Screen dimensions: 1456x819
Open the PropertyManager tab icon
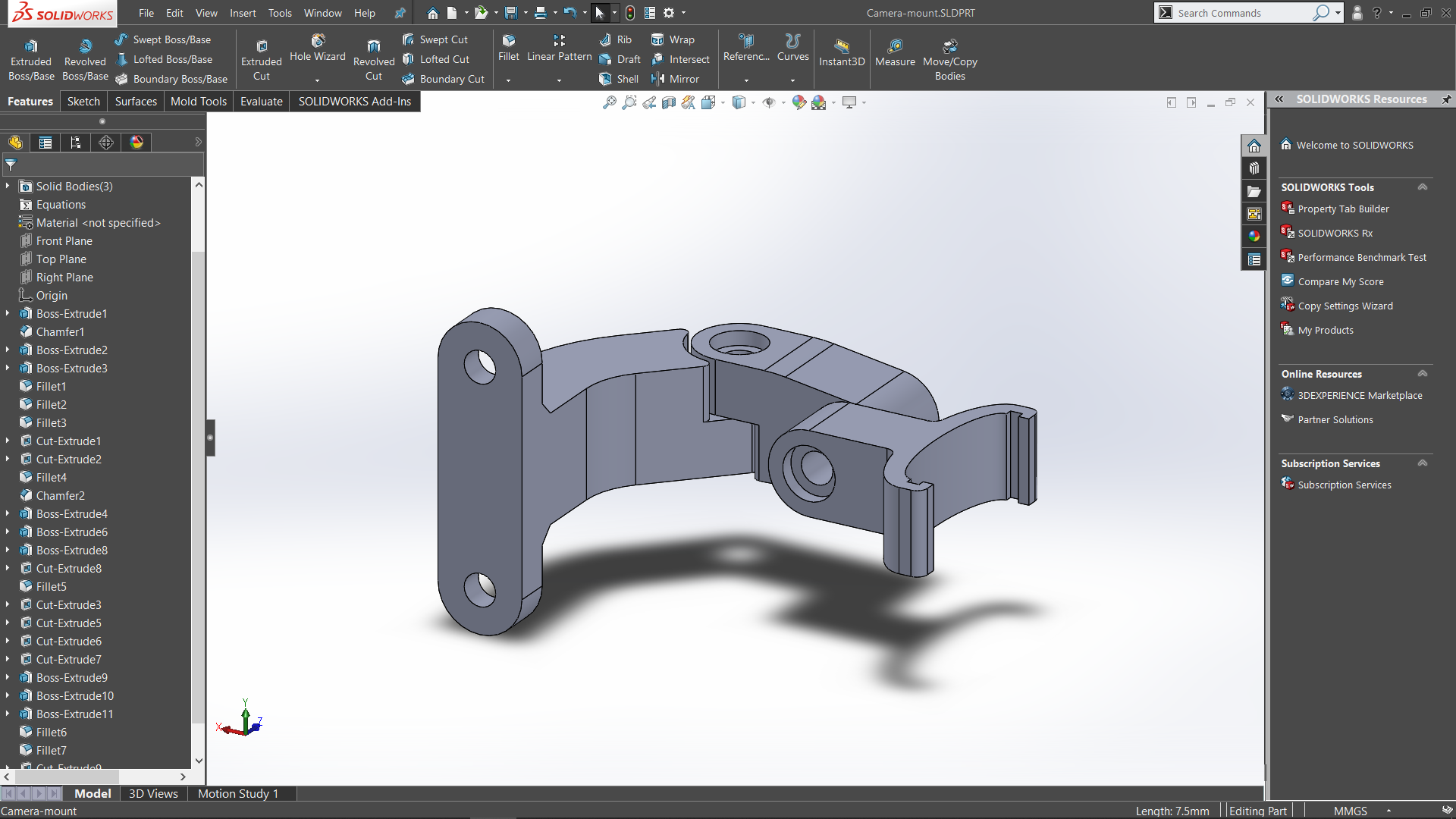tap(45, 143)
